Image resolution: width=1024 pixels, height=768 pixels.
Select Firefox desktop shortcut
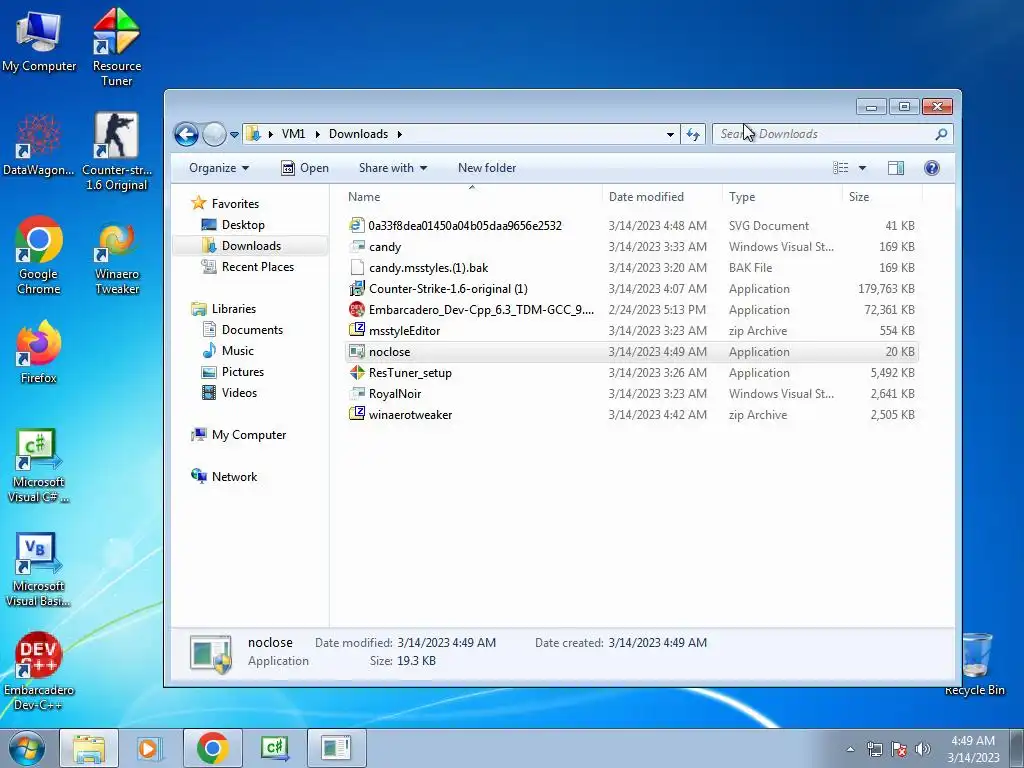coord(39,352)
